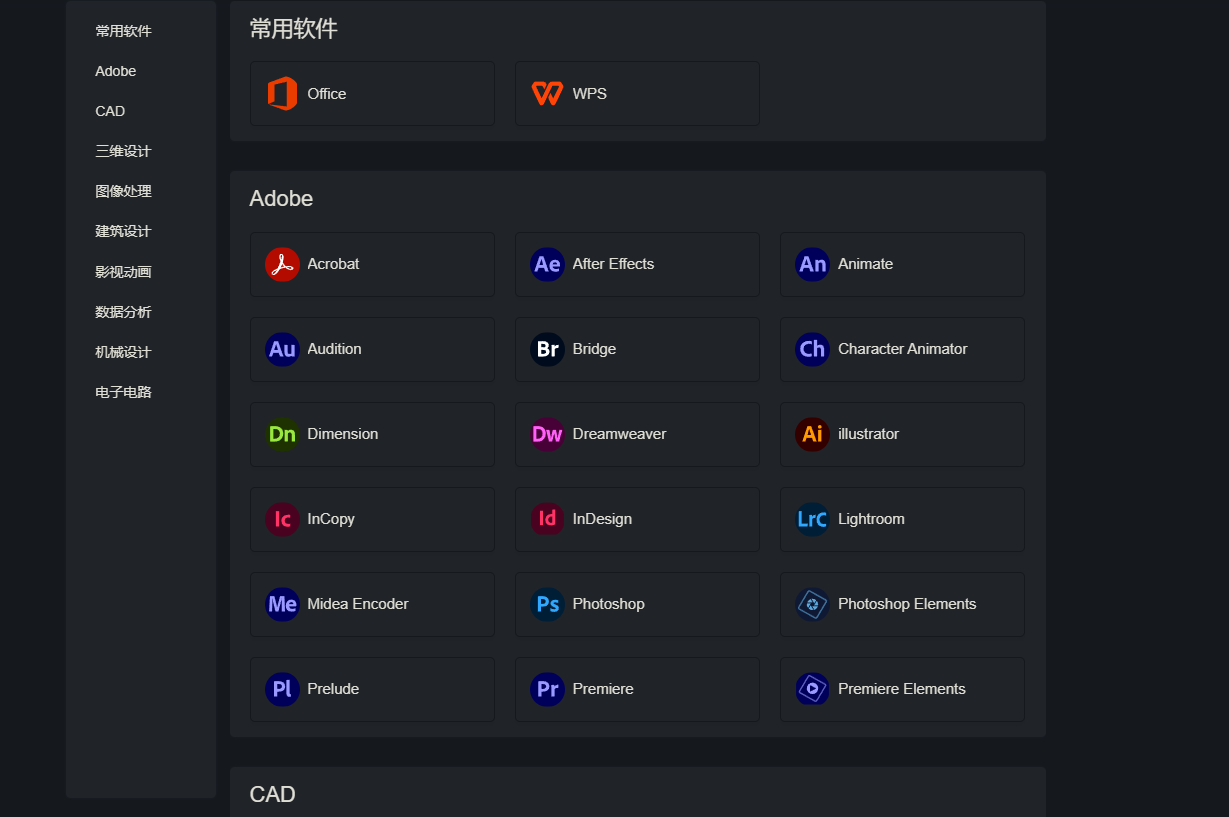Viewport: 1229px width, 817px height.
Task: Click the Photoshop Elements icon
Action: click(x=812, y=604)
